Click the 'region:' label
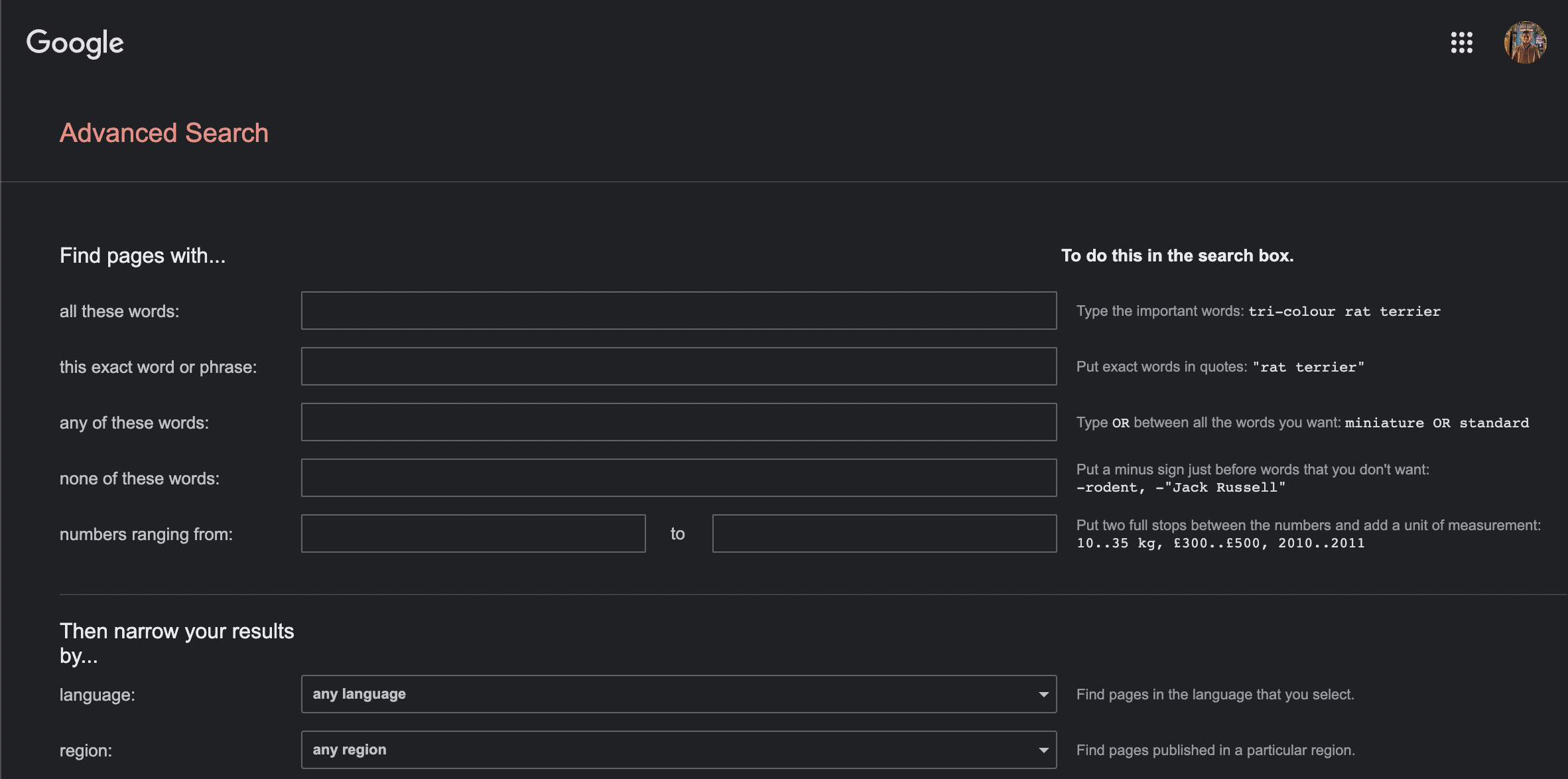The image size is (1568, 779). click(86, 750)
